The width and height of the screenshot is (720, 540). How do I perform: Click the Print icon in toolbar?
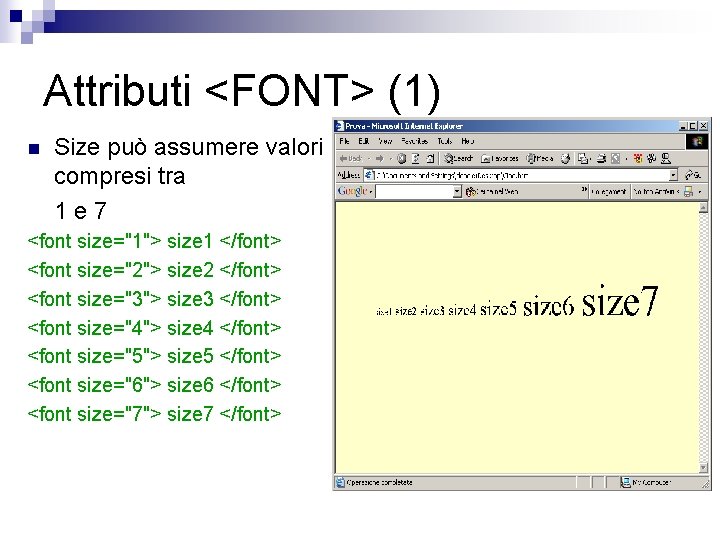point(602,158)
